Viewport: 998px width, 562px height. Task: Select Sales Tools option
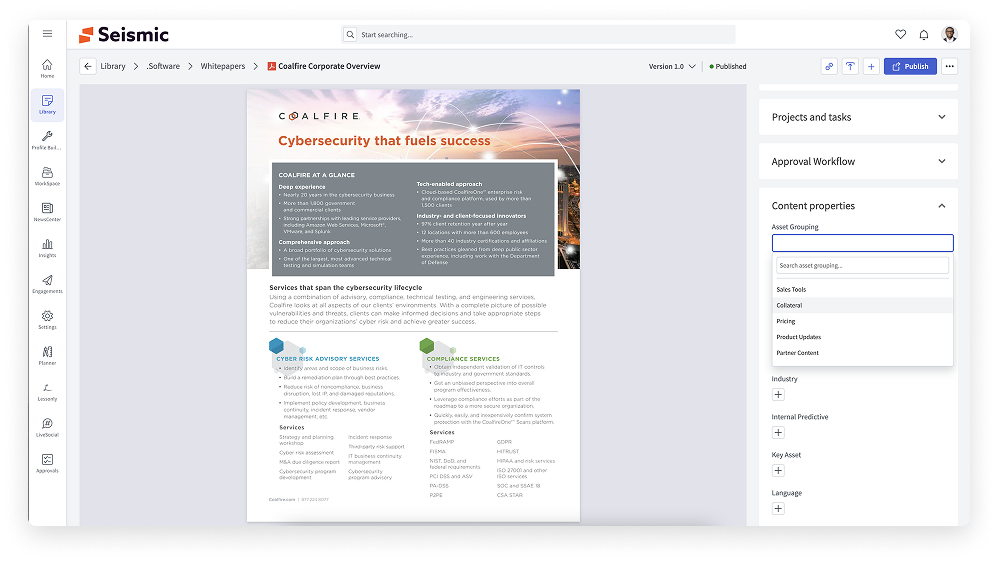[x=862, y=290]
